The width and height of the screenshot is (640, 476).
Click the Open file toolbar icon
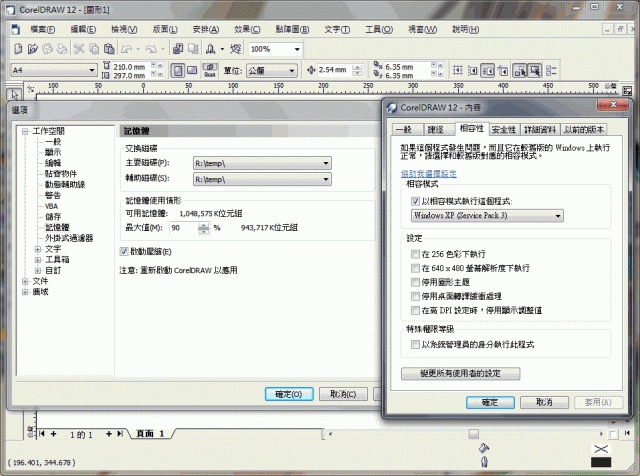pyautogui.click(x=32, y=49)
